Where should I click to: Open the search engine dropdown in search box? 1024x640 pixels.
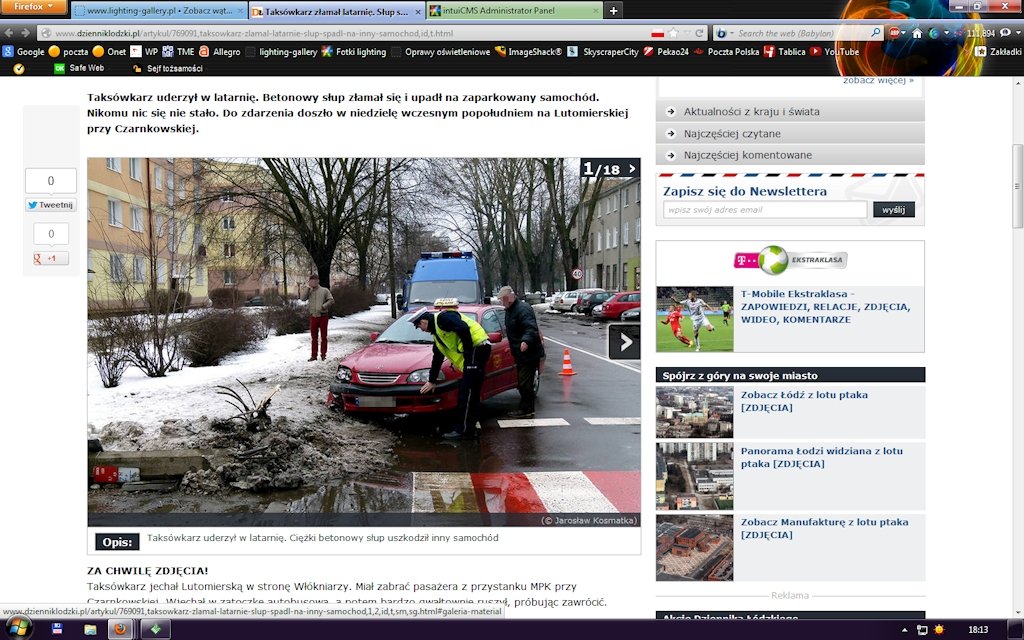(724, 33)
